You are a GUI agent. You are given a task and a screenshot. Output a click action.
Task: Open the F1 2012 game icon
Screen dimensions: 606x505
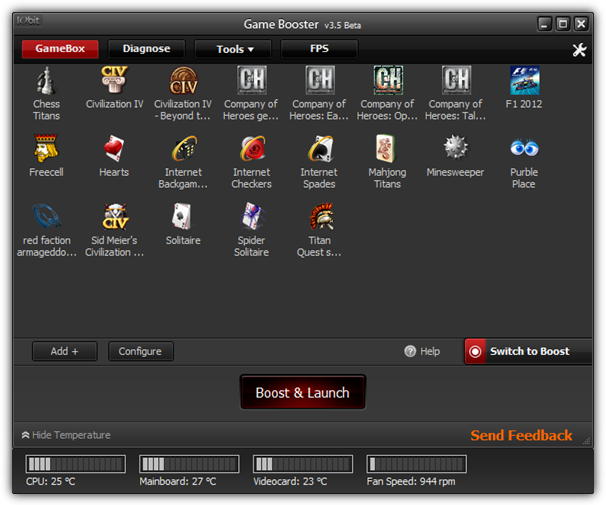(524, 81)
